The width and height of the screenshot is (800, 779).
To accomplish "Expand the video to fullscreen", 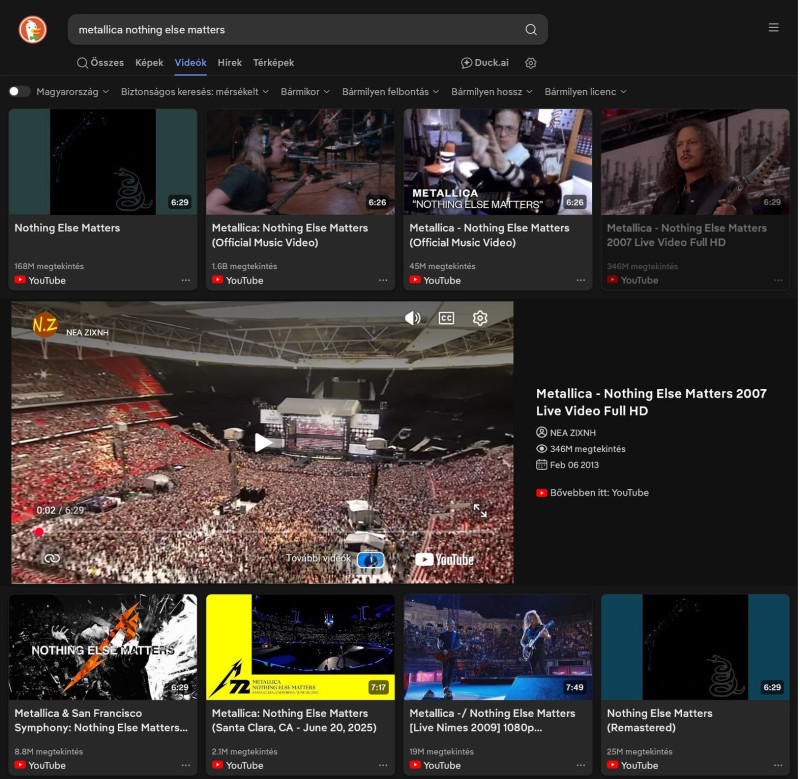I will (480, 510).
